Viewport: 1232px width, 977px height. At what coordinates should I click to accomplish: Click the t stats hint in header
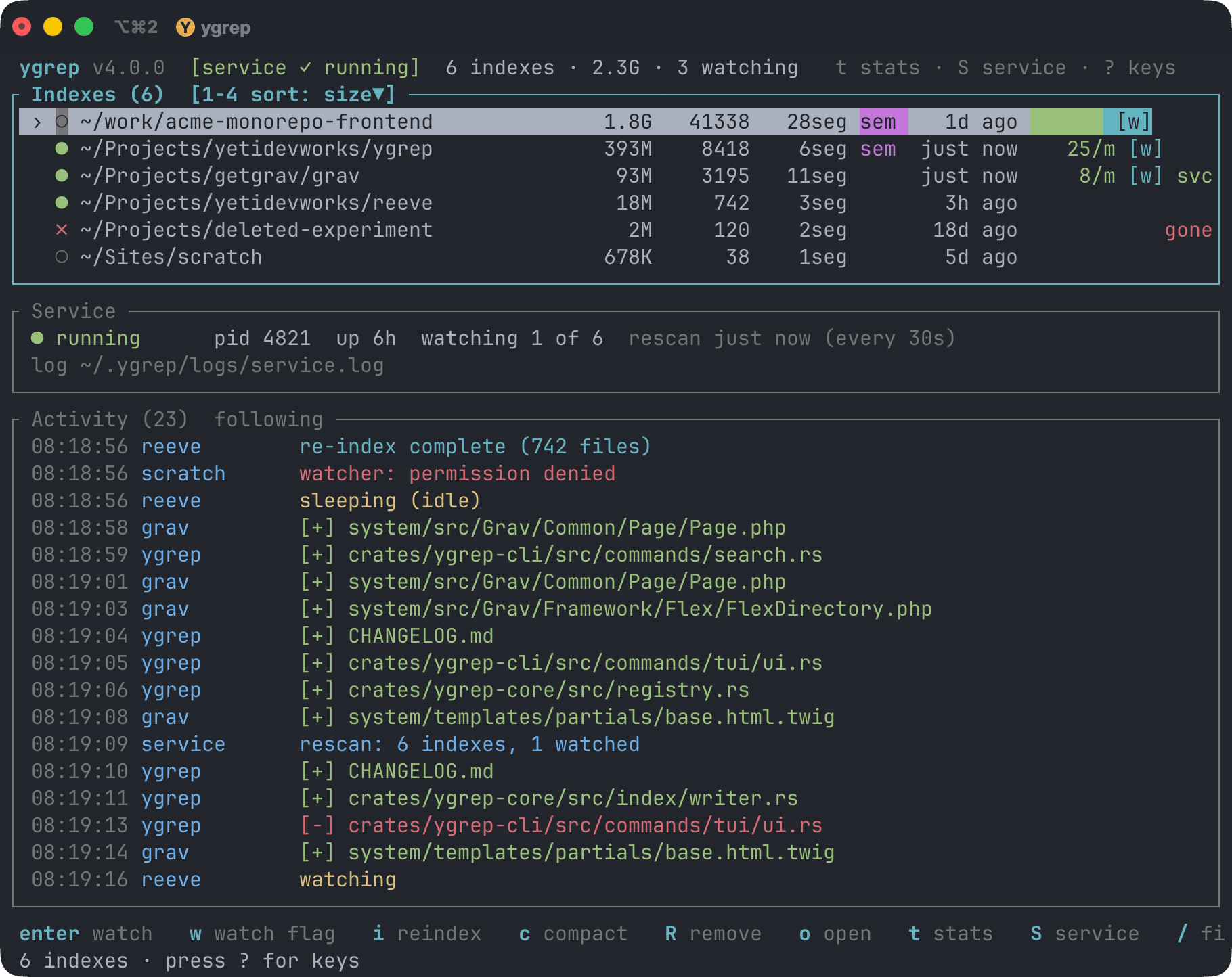tap(877, 68)
